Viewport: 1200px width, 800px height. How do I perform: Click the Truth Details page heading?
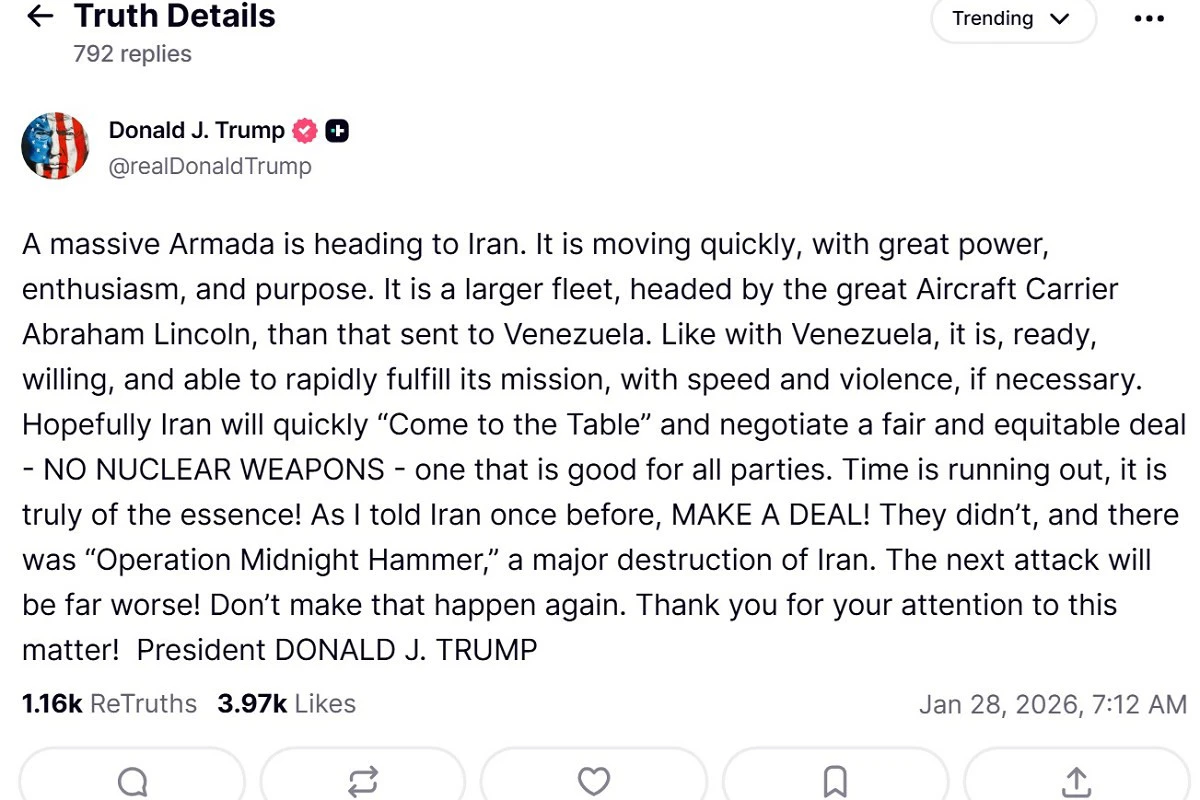(175, 16)
